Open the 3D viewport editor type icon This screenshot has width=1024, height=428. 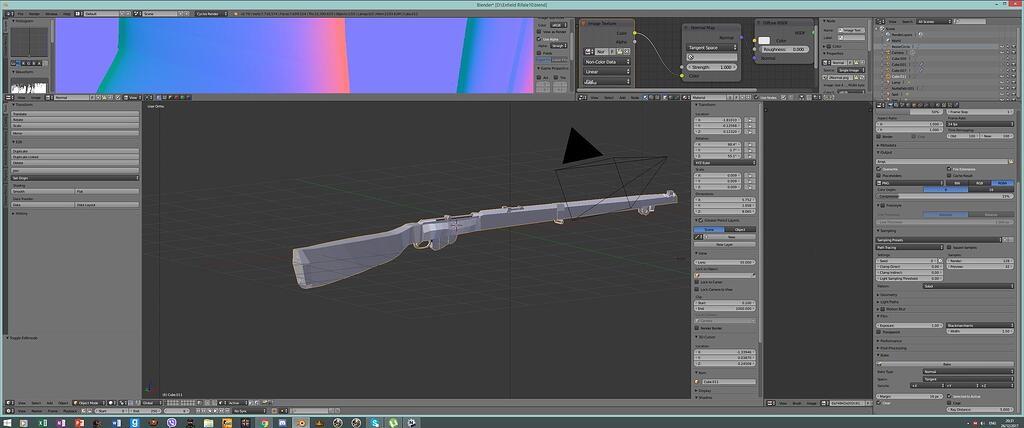tap(12, 403)
